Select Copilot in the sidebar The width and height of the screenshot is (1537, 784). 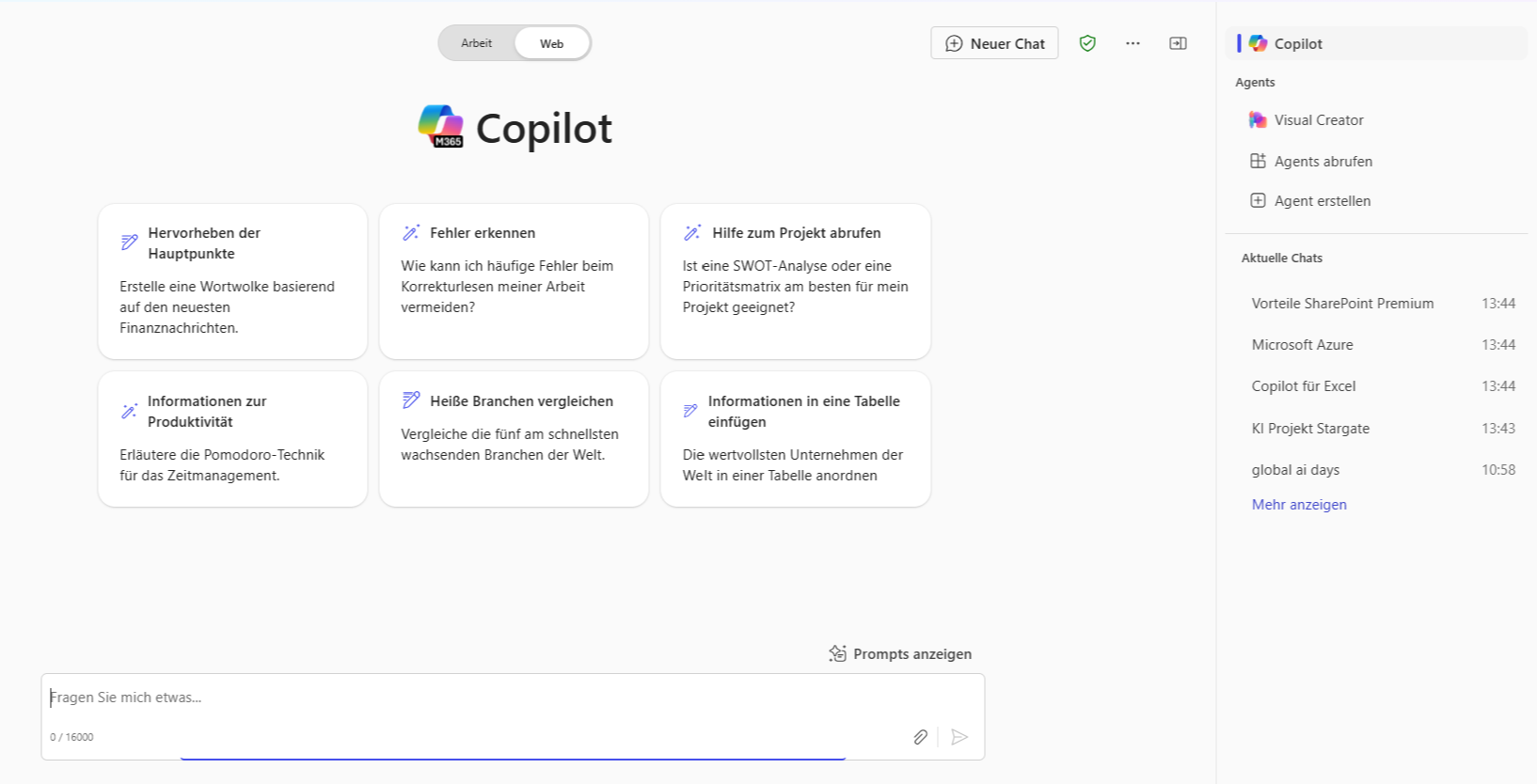pyautogui.click(x=1297, y=44)
